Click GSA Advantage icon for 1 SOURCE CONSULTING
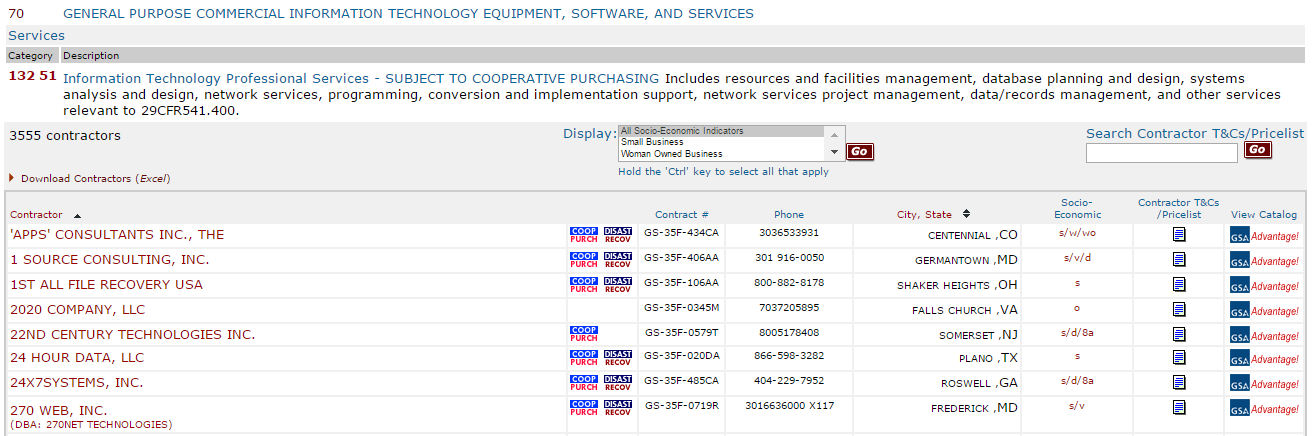Image resolution: width=1313 pixels, height=436 pixels. pyautogui.click(x=1264, y=261)
